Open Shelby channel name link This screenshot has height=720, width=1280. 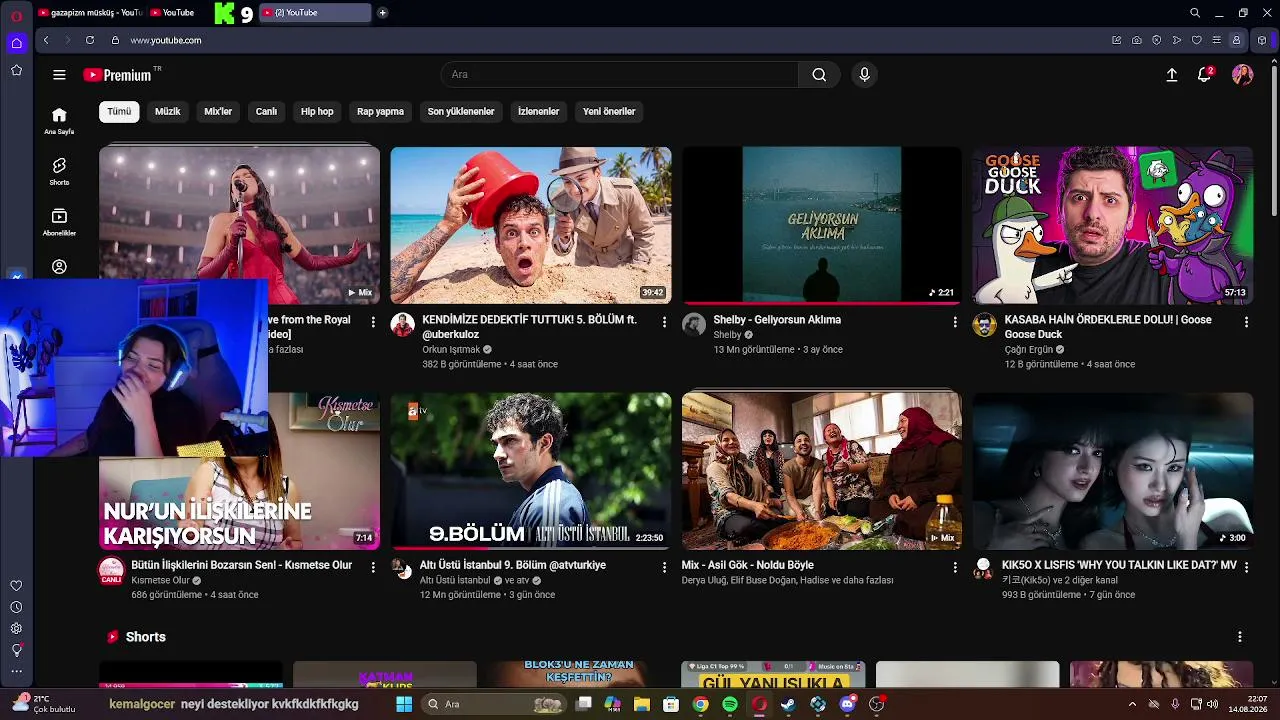pos(727,335)
